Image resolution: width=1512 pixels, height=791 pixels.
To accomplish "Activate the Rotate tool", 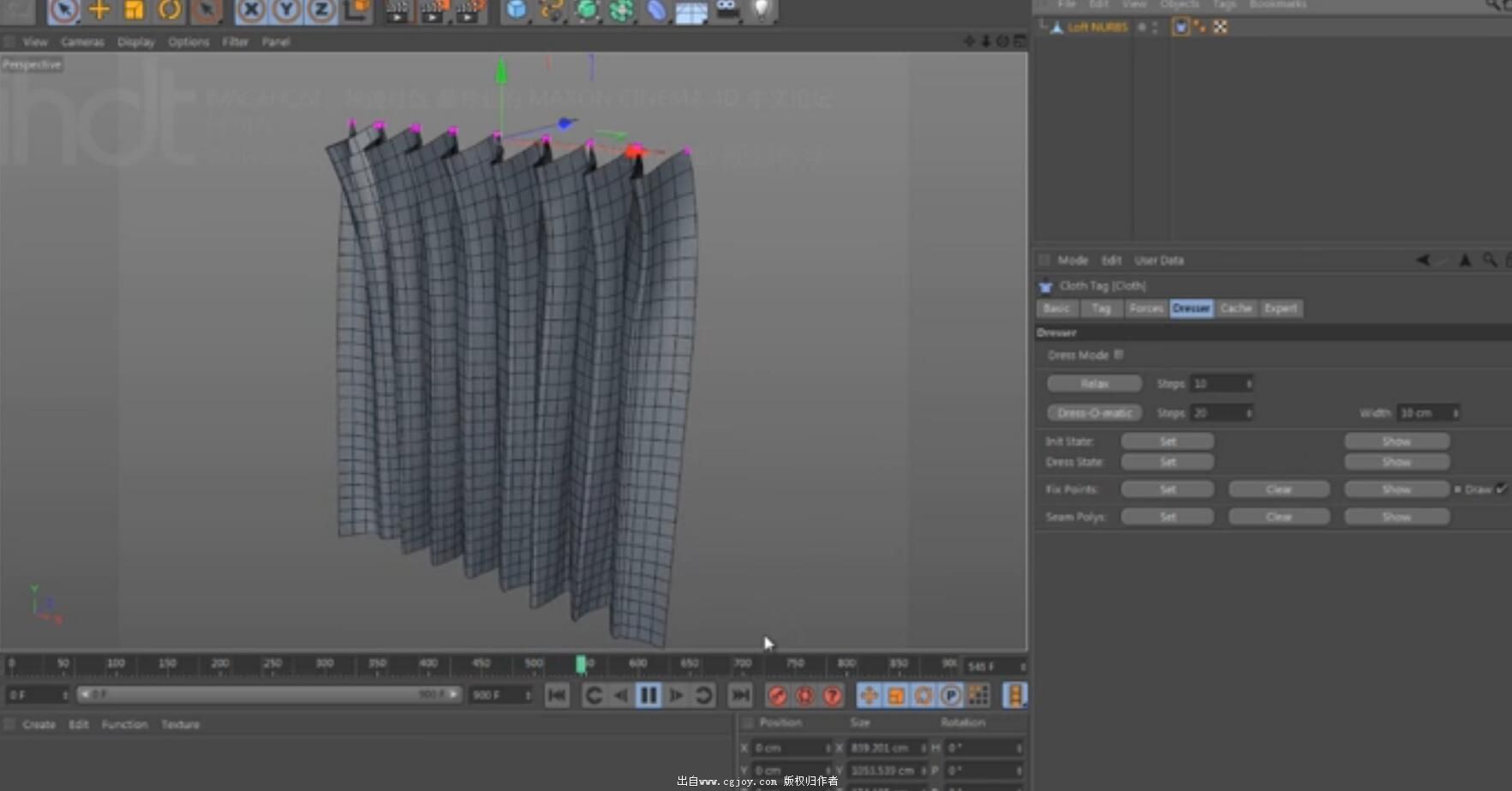I will click(170, 9).
